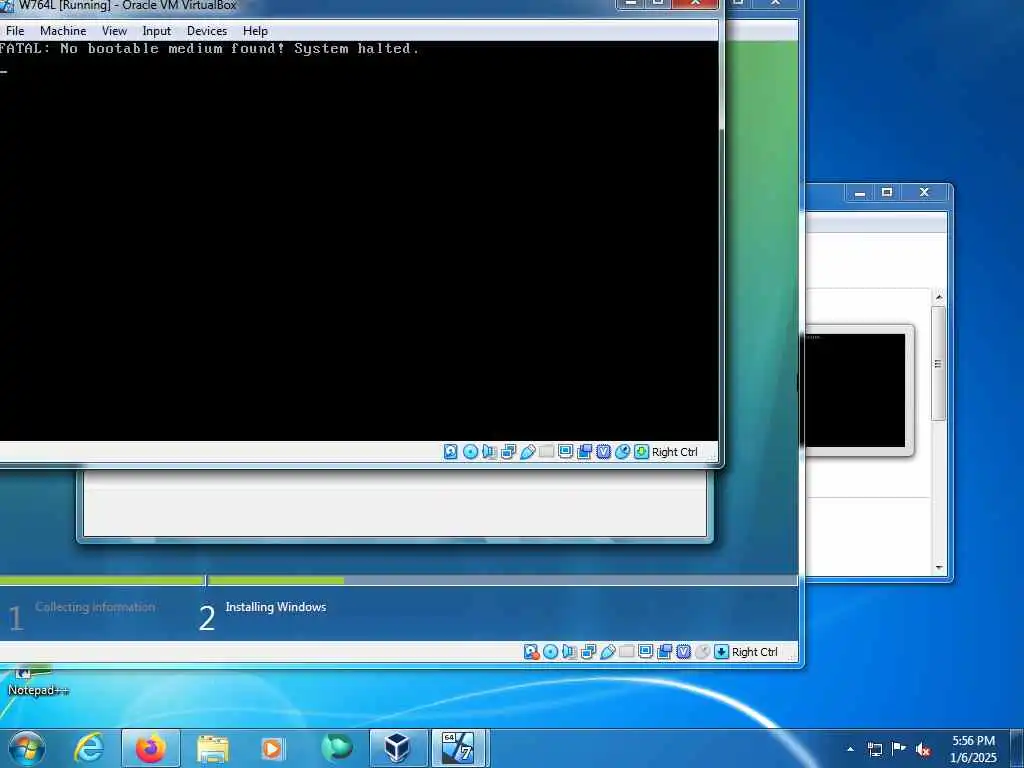Image resolution: width=1024 pixels, height=768 pixels.
Task: Click the Collecting information progress bar segment
Action: point(102,580)
